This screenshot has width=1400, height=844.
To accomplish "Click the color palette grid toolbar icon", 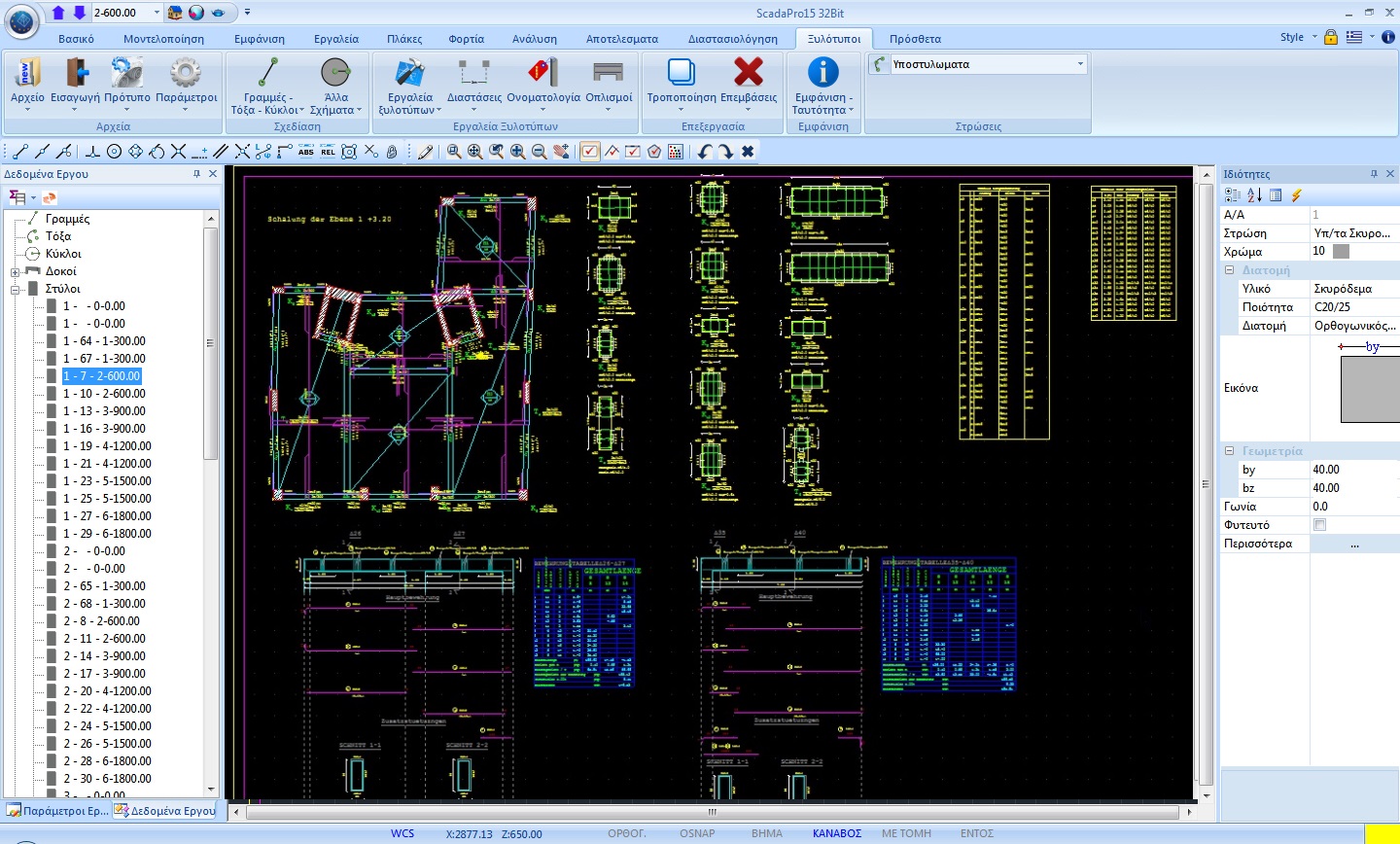I will click(x=676, y=152).
